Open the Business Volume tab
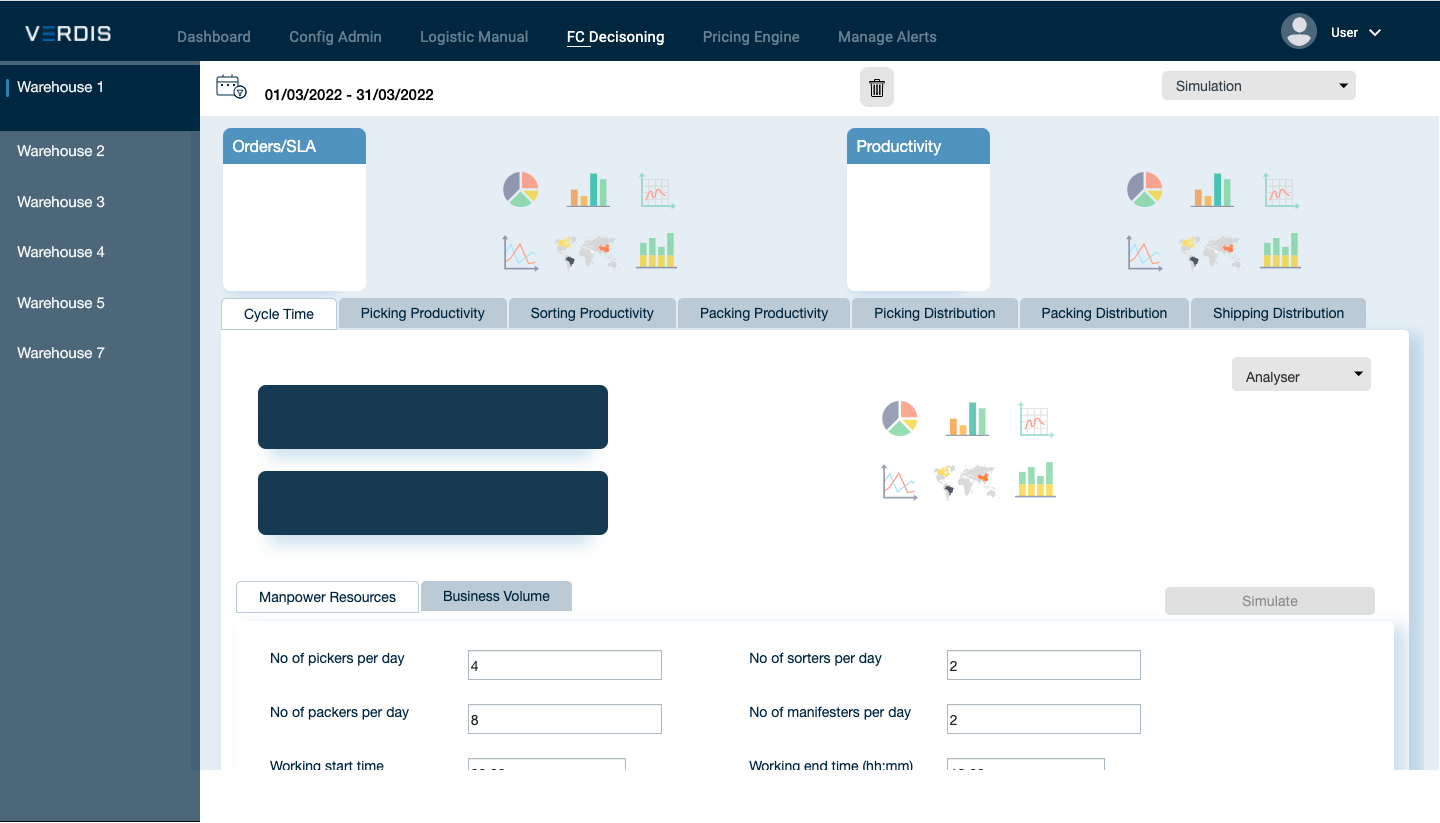 click(496, 596)
